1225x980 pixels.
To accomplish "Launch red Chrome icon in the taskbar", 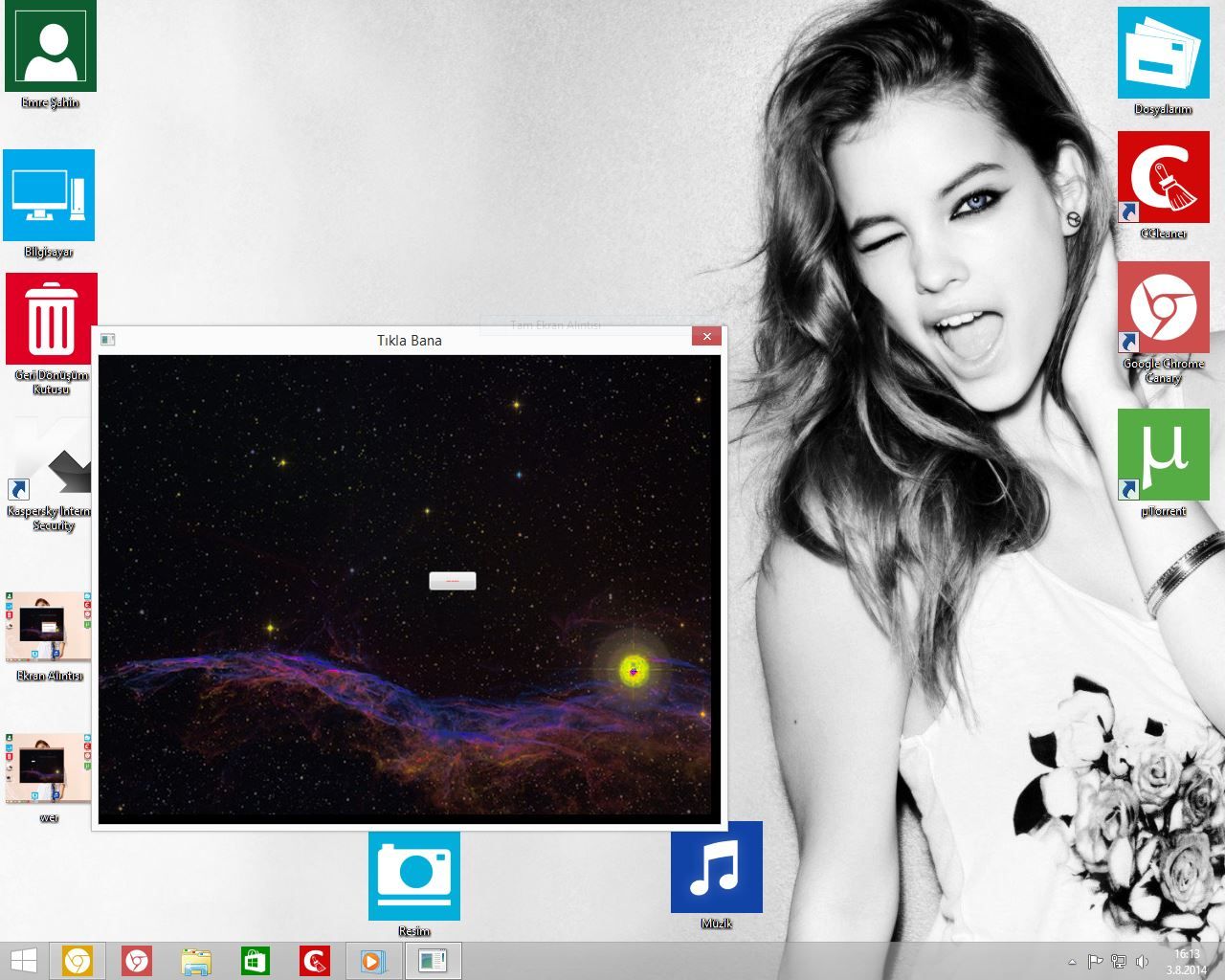I will 137,961.
